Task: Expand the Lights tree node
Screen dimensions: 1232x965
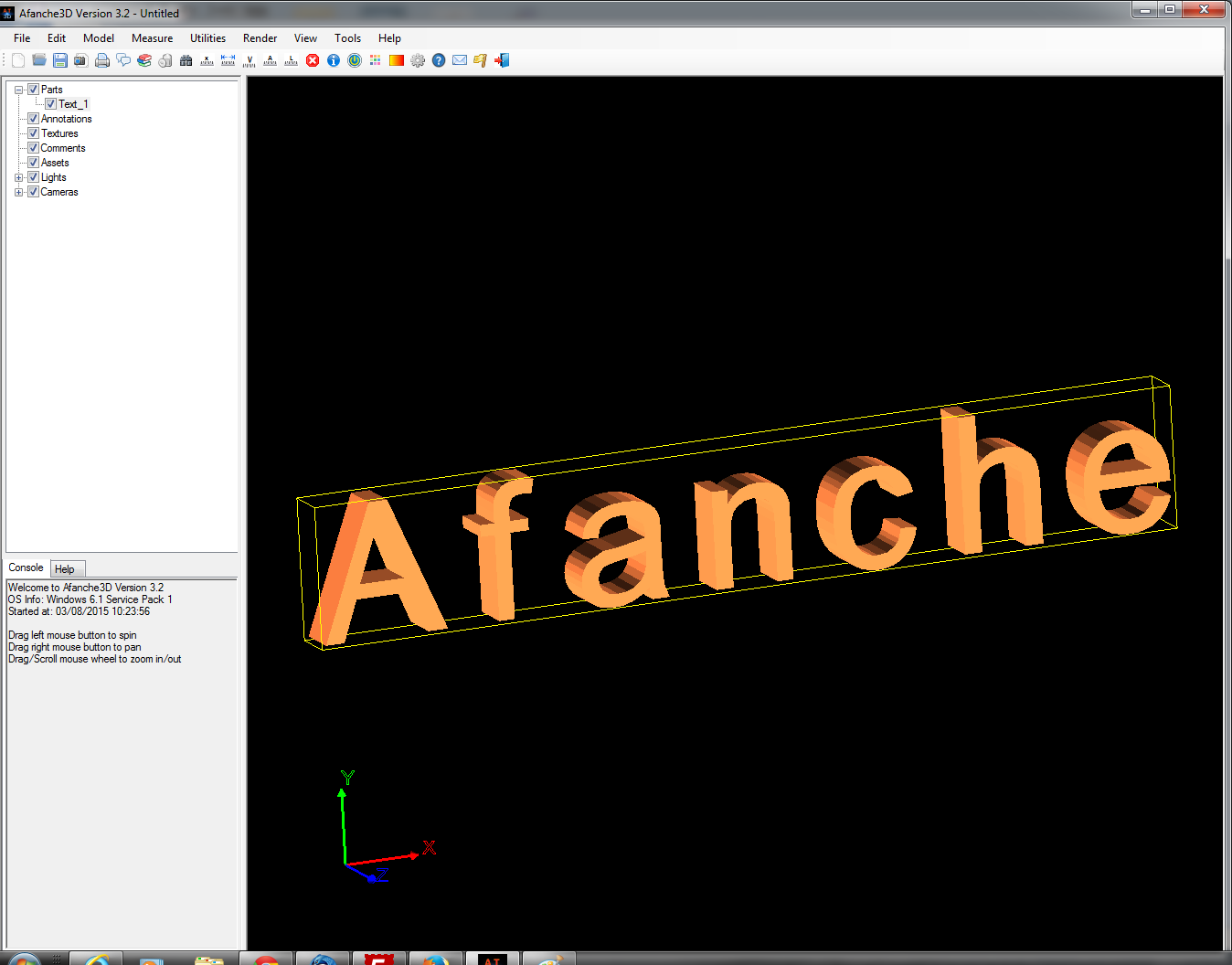Action: (18, 177)
